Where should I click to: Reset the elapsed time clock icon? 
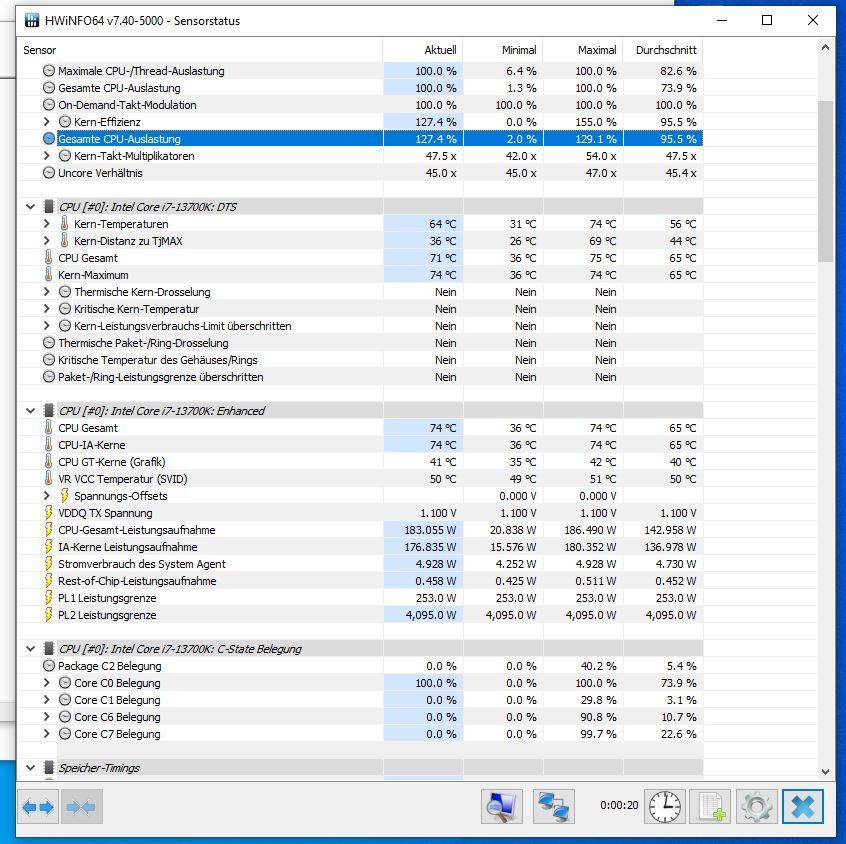coord(665,806)
